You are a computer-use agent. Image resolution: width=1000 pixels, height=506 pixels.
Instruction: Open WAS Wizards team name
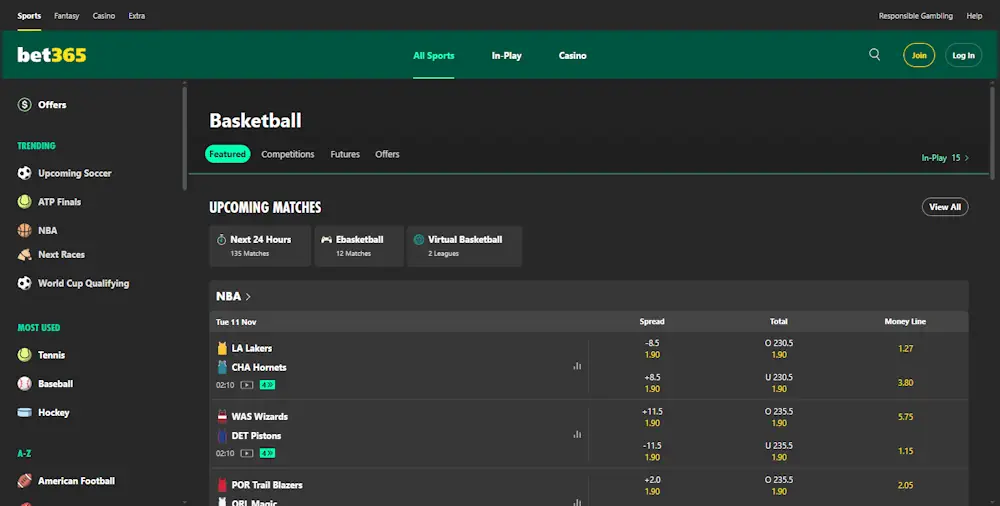click(x=260, y=417)
